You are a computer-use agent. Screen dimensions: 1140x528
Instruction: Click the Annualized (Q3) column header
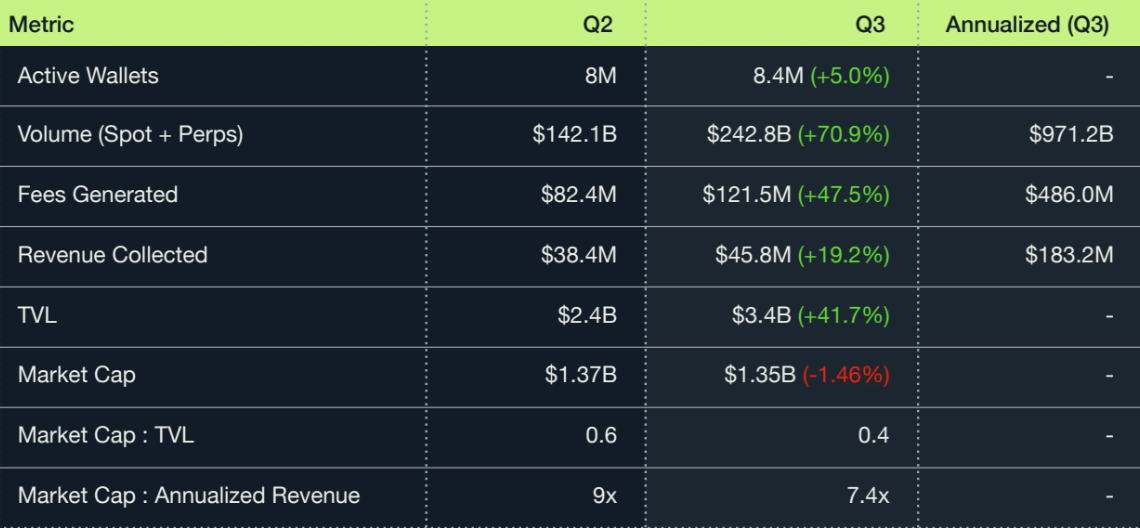point(1027,25)
